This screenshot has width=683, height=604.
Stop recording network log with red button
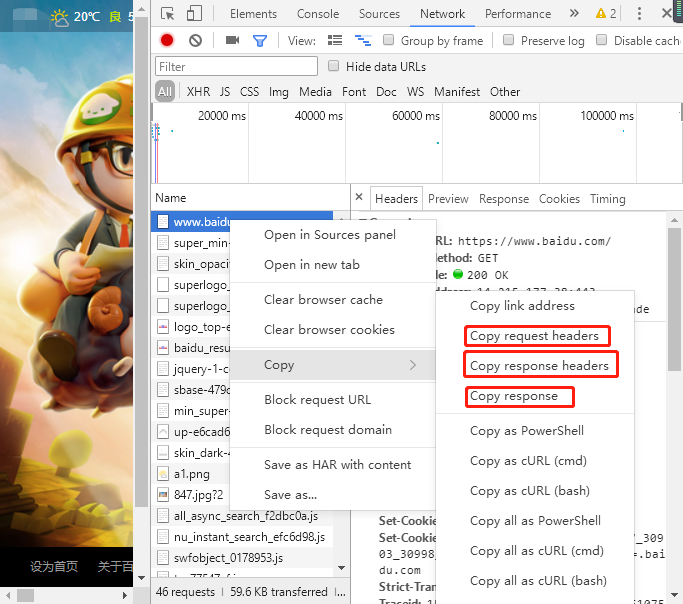pos(167,40)
